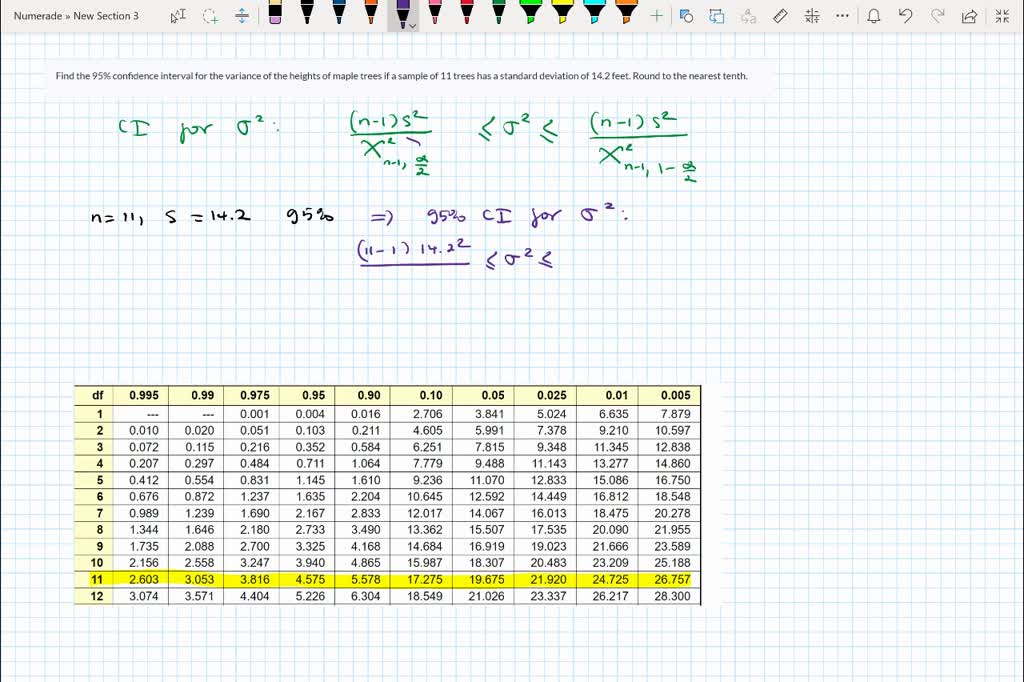1024x682 pixels.
Task: Open the notifications bell
Action: coord(875,15)
